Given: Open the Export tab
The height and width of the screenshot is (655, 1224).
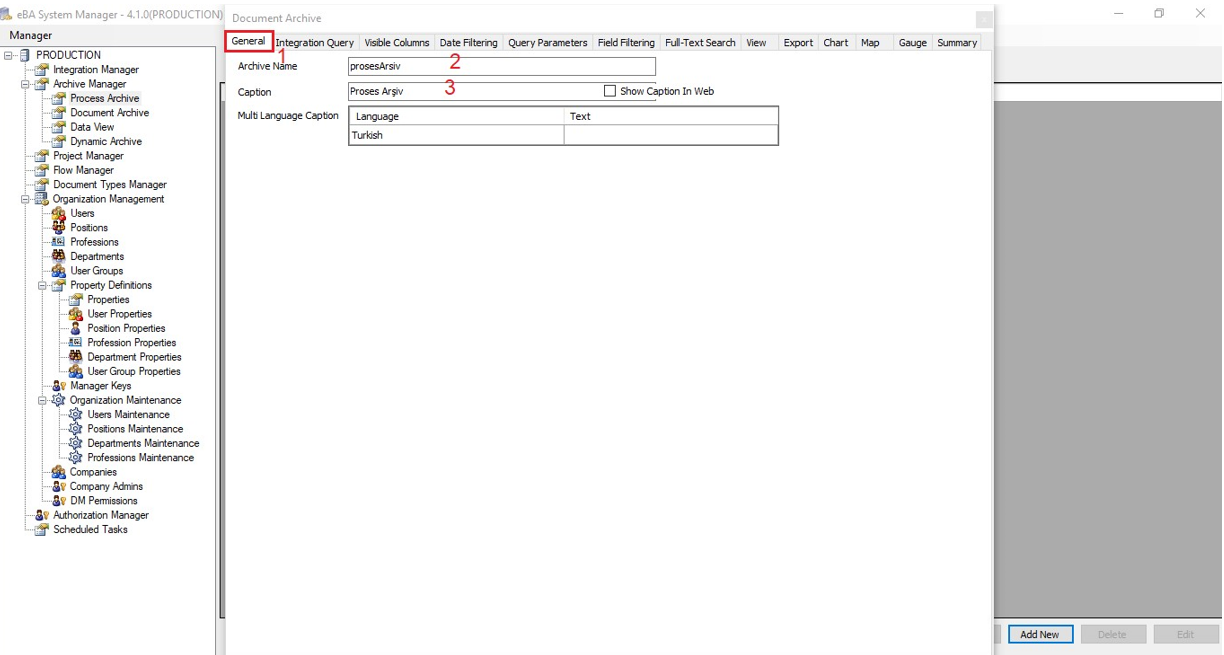Looking at the screenshot, I should (x=798, y=43).
